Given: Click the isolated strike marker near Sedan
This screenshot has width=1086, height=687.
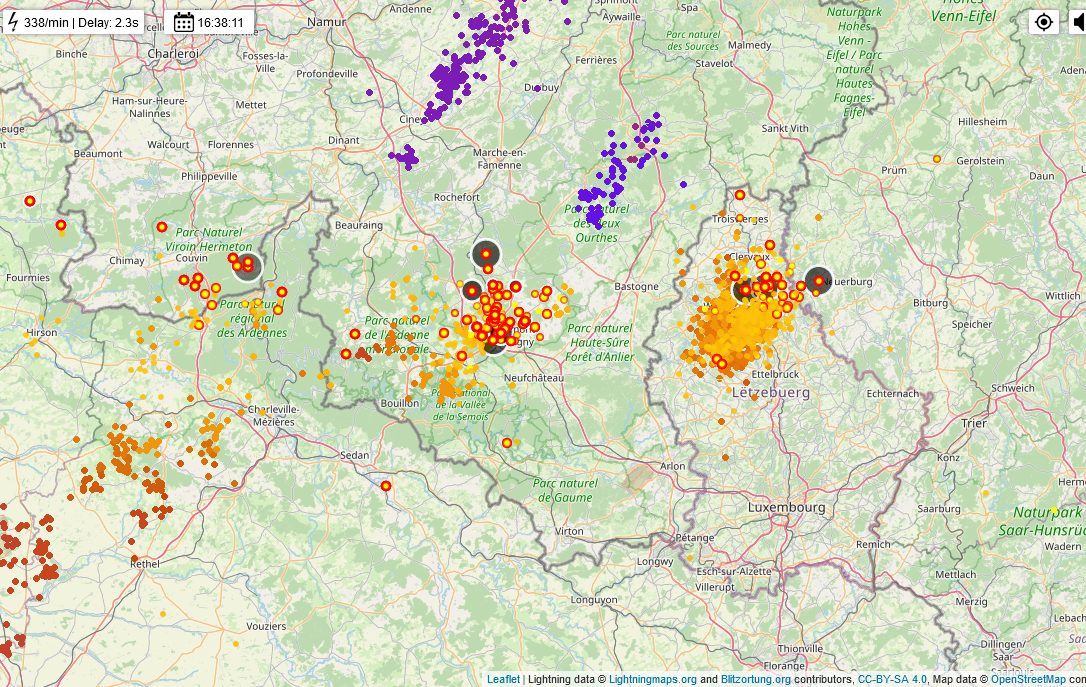Looking at the screenshot, I should pos(386,486).
